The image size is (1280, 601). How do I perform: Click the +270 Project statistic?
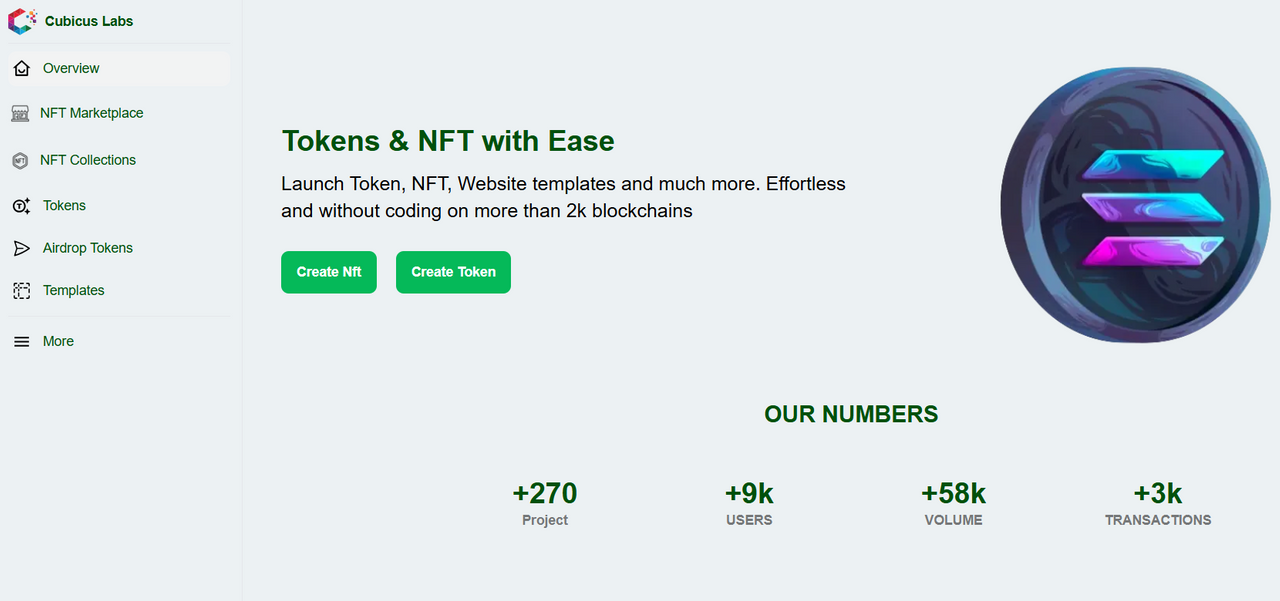click(545, 504)
